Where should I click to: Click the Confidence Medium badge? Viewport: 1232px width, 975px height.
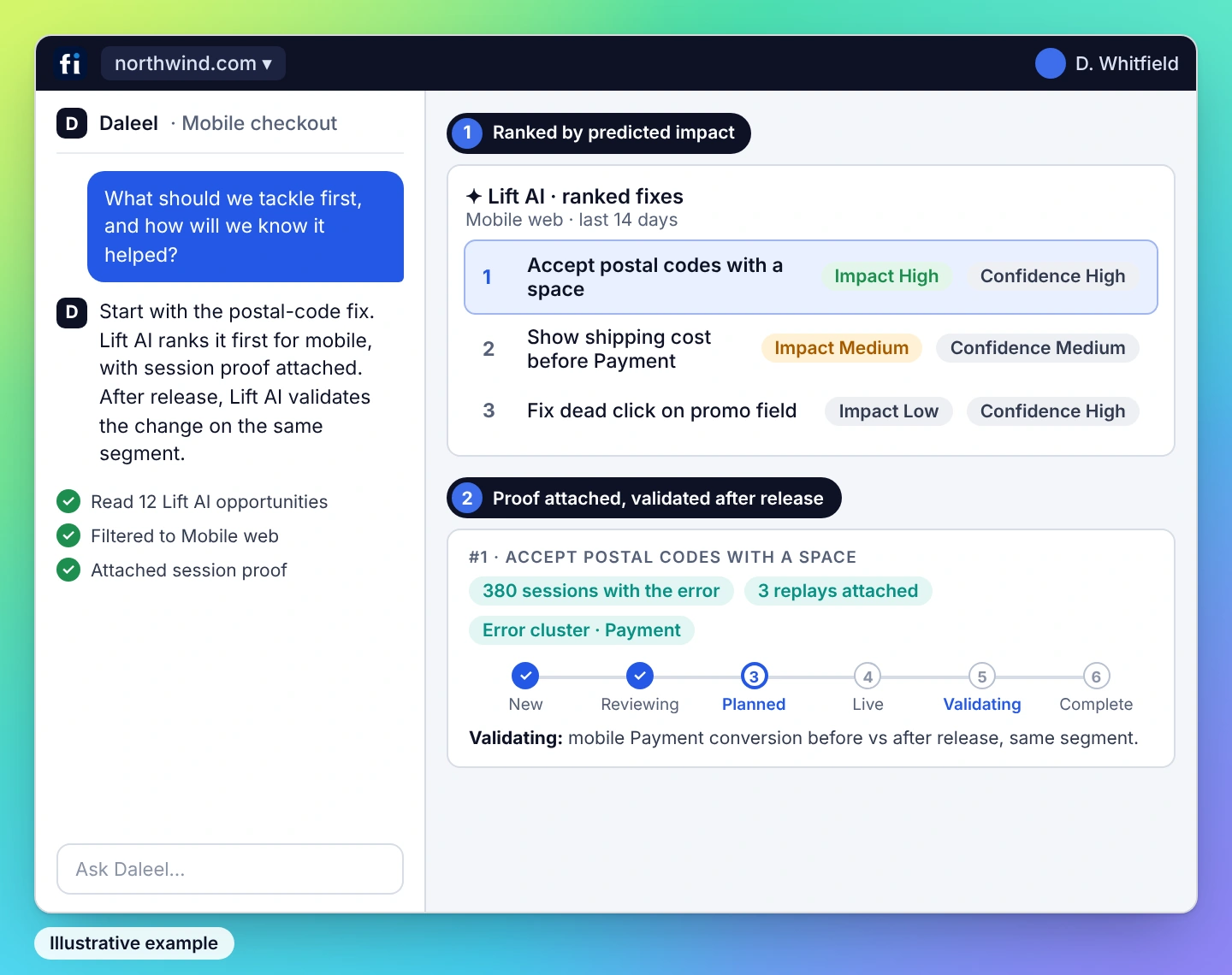point(1038,348)
